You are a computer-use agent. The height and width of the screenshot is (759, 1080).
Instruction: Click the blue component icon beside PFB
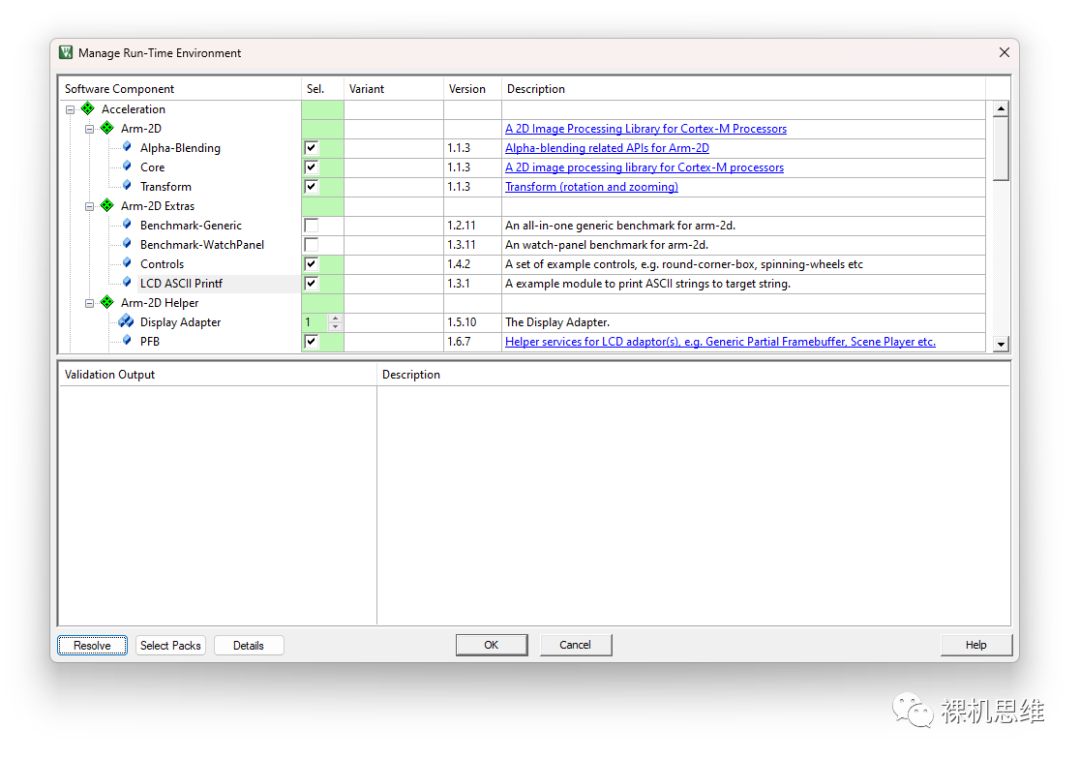(x=127, y=340)
